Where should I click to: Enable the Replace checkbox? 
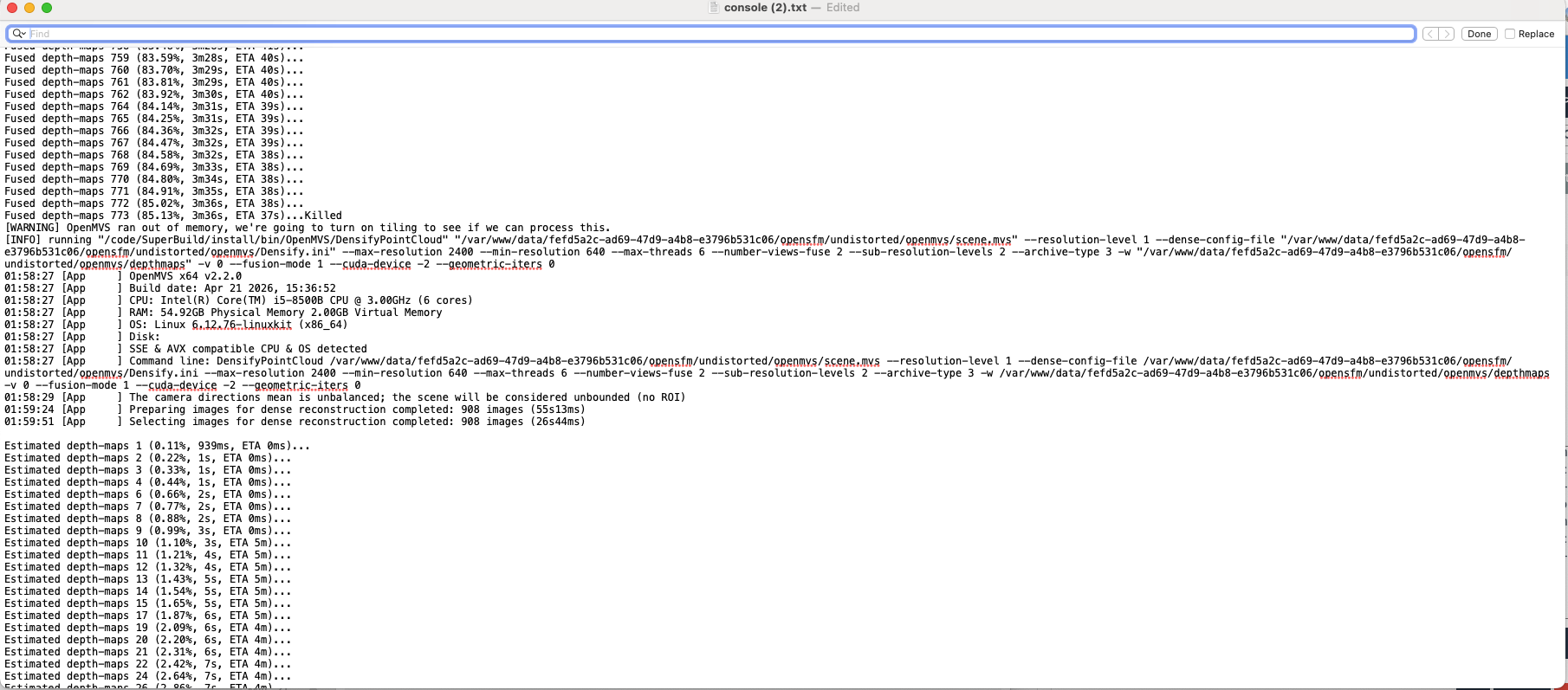[1510, 34]
